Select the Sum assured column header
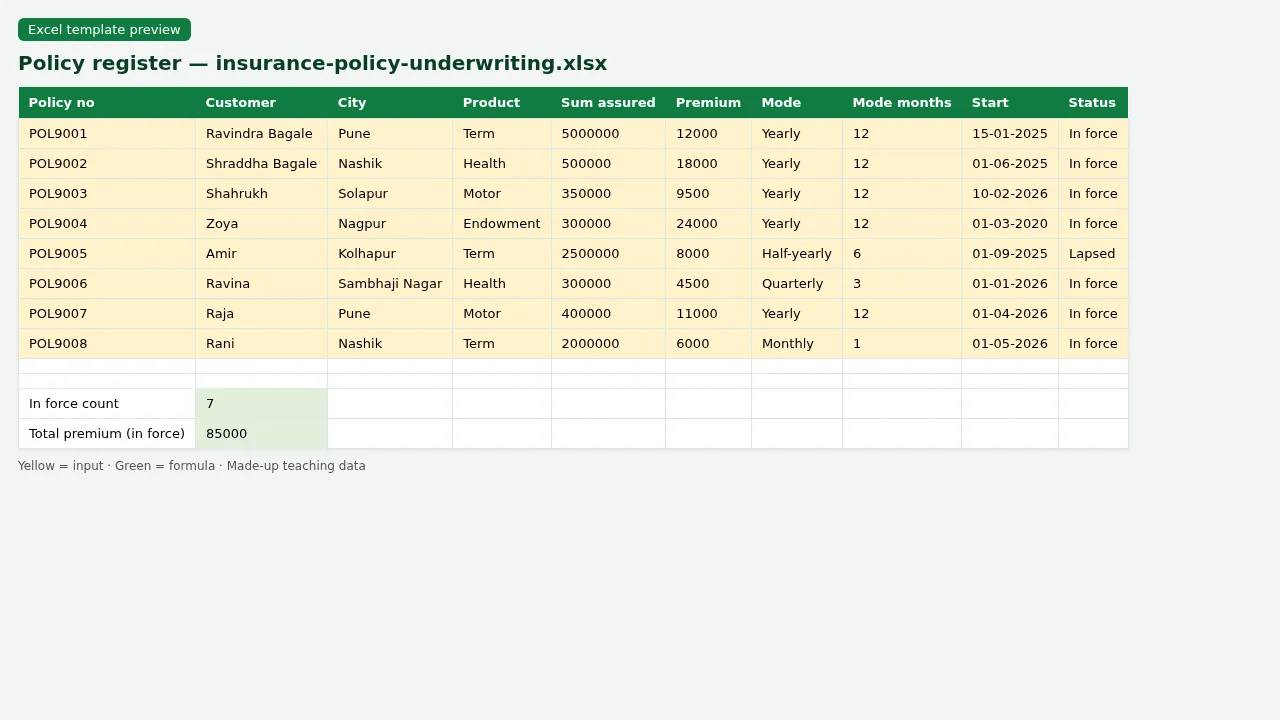Image resolution: width=1280 pixels, height=720 pixels. coord(608,103)
